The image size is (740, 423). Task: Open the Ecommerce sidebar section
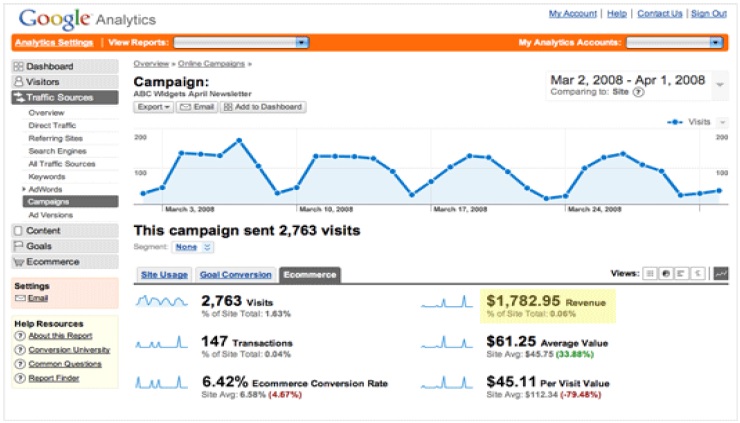52,262
